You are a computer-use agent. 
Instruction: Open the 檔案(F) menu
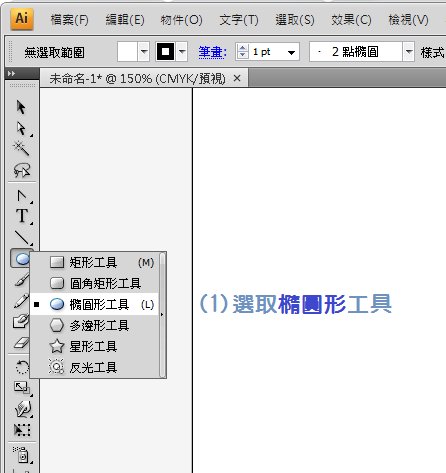70,20
